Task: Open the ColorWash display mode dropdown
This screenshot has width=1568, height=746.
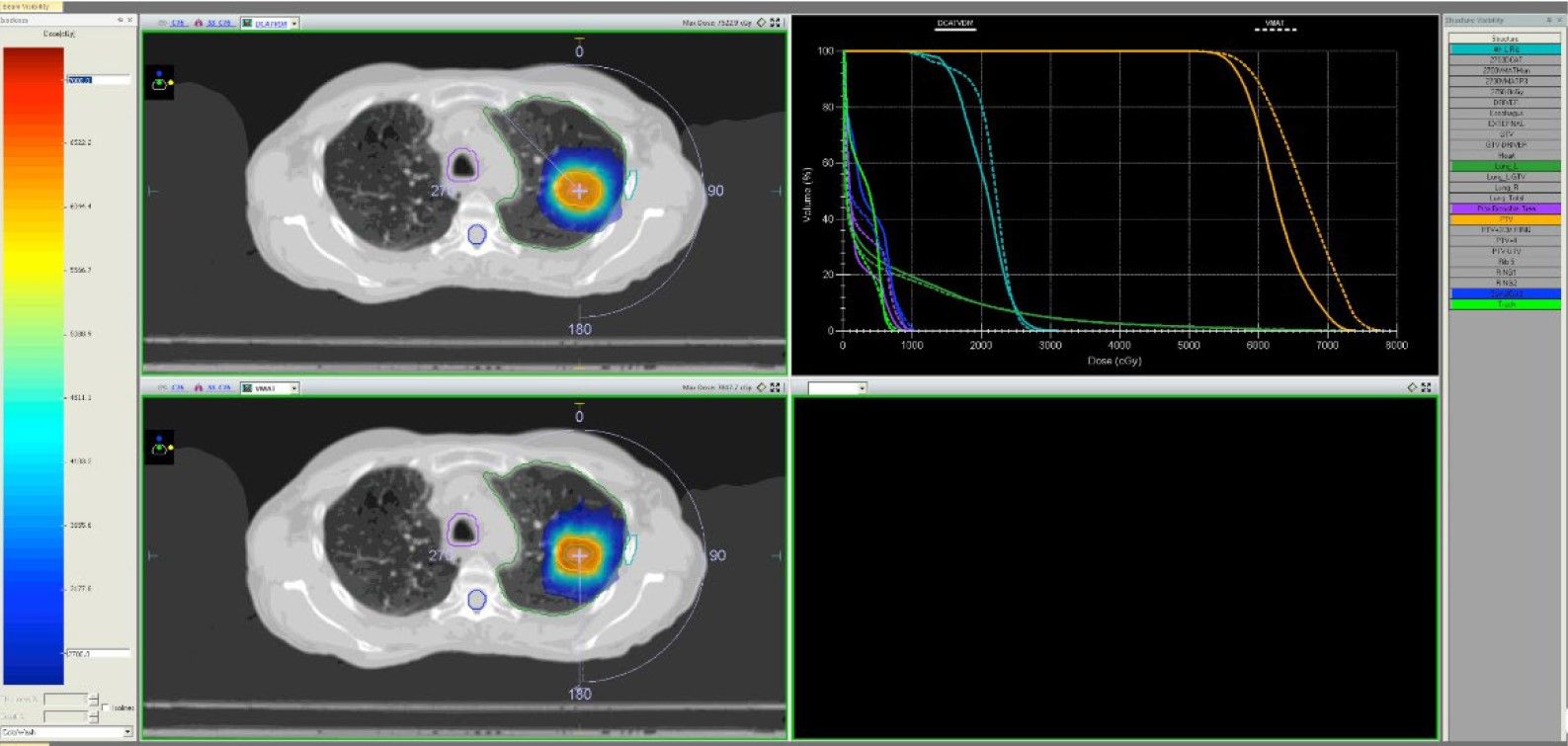Action: (x=126, y=732)
